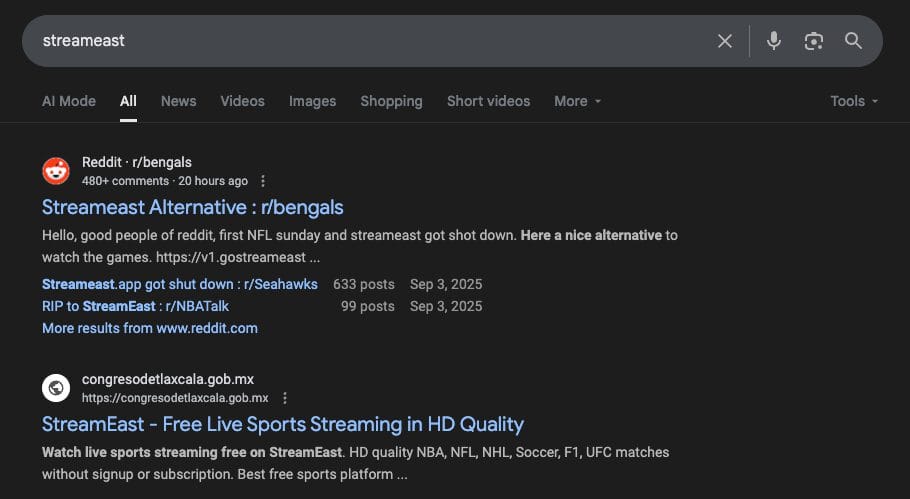Open Streameast.app got shut down r/Seahawks link
Image resolution: width=910 pixels, height=499 pixels.
[180, 284]
